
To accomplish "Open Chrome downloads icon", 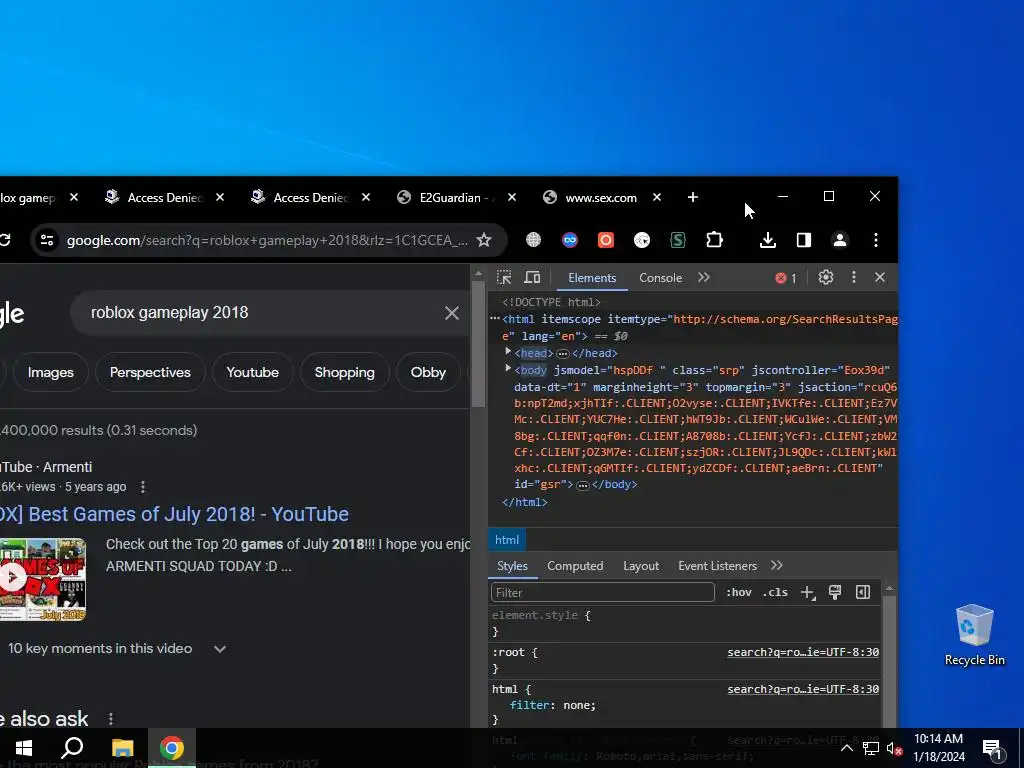I will click(768, 240).
